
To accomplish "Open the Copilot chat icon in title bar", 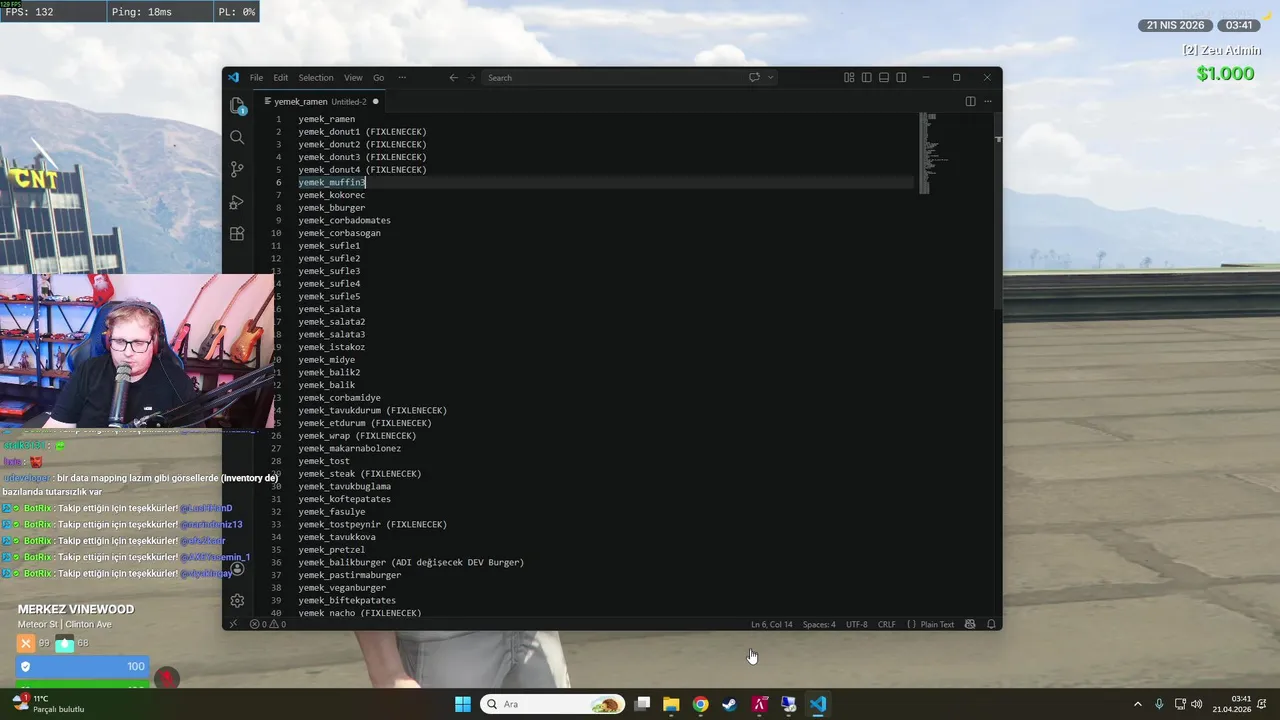I will (x=754, y=77).
